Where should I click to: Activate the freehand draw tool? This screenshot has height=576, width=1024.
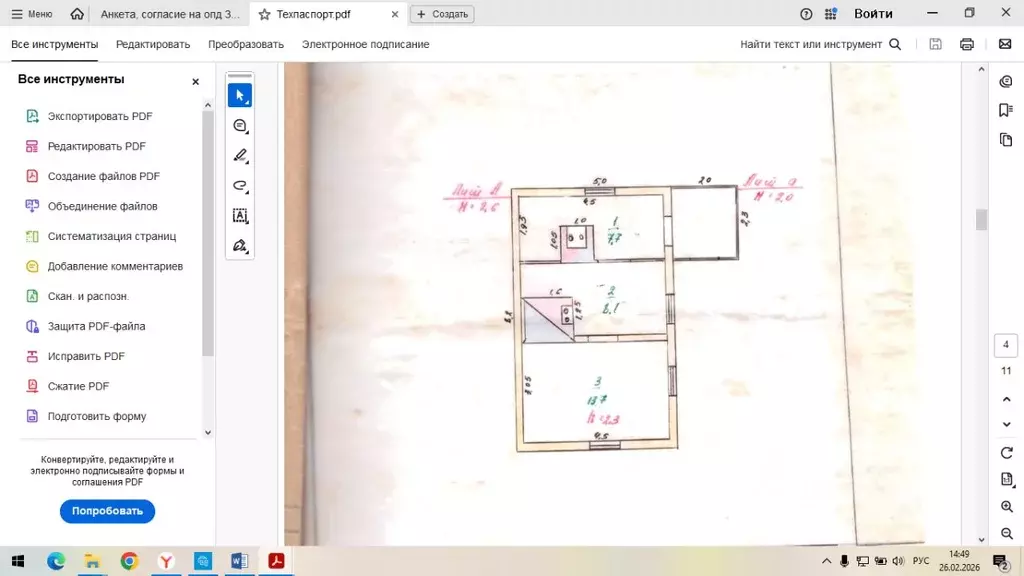point(239,186)
